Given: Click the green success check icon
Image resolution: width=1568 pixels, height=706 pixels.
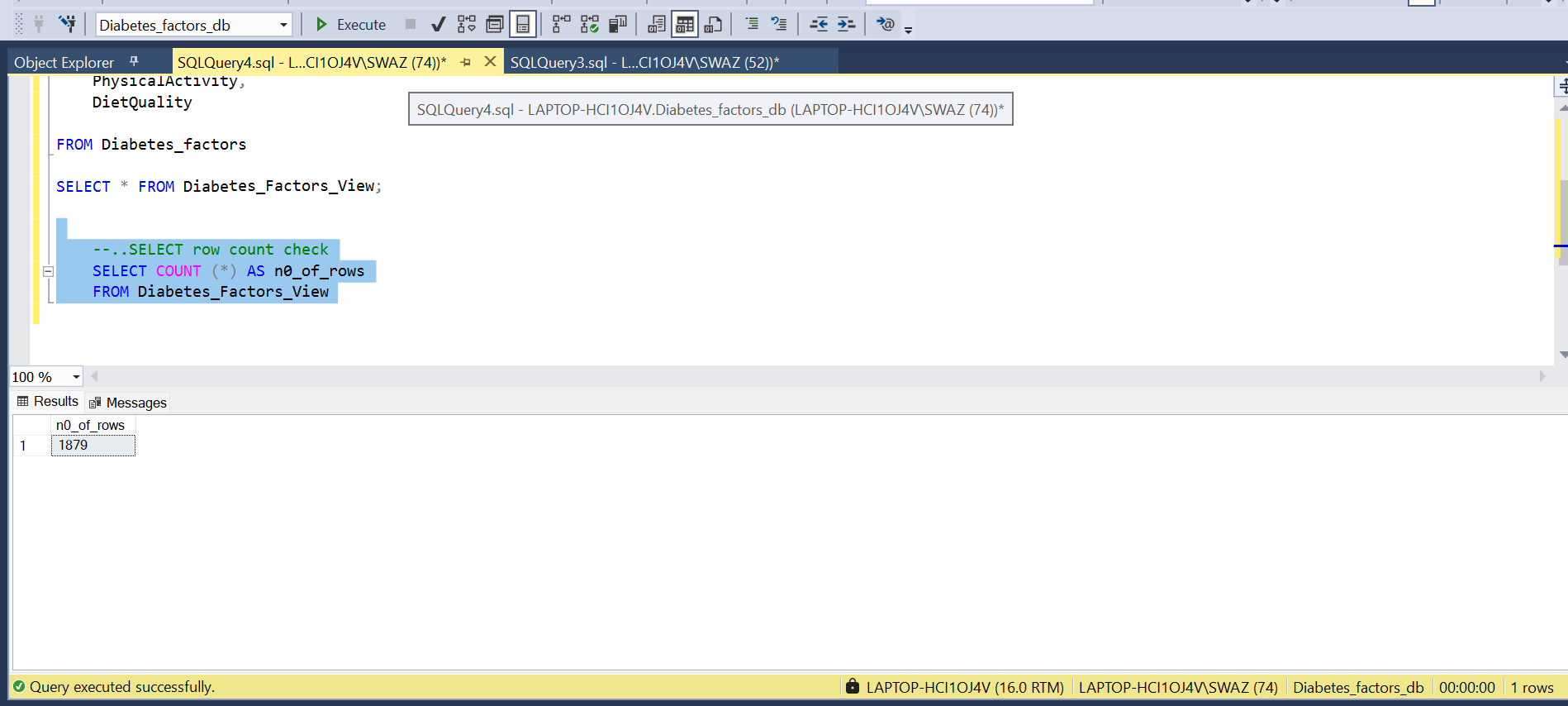Looking at the screenshot, I should pyautogui.click(x=18, y=686).
